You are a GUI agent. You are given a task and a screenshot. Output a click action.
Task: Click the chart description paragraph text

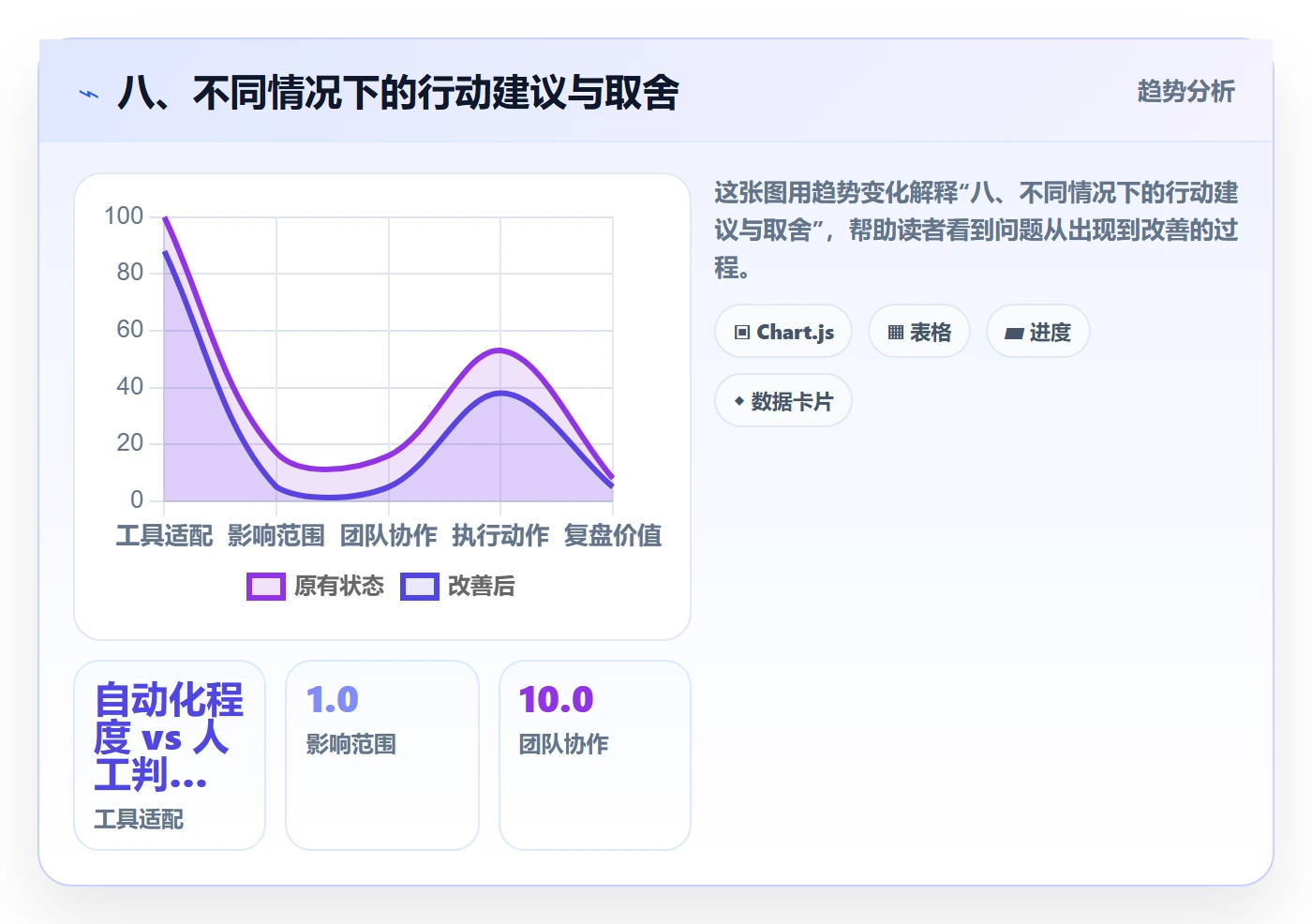(x=977, y=230)
